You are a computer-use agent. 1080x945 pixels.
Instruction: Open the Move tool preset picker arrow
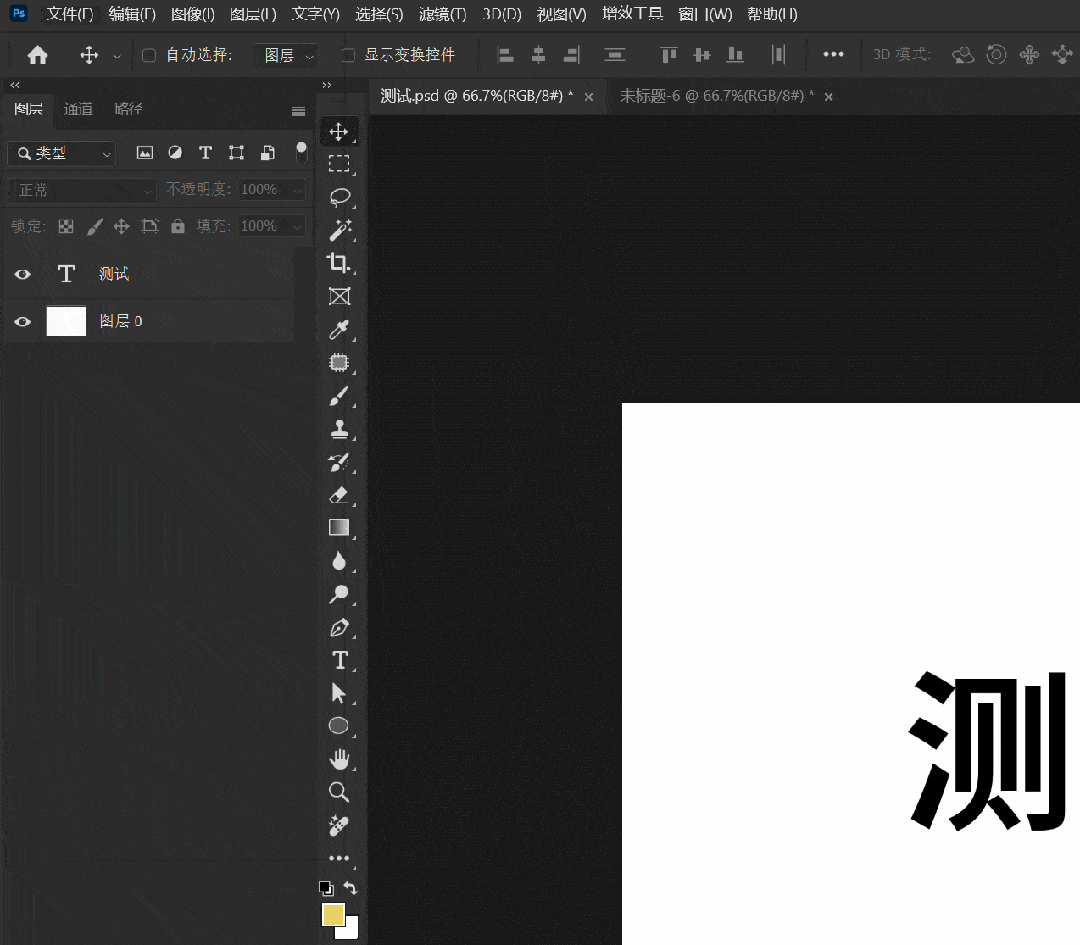[x=117, y=56]
